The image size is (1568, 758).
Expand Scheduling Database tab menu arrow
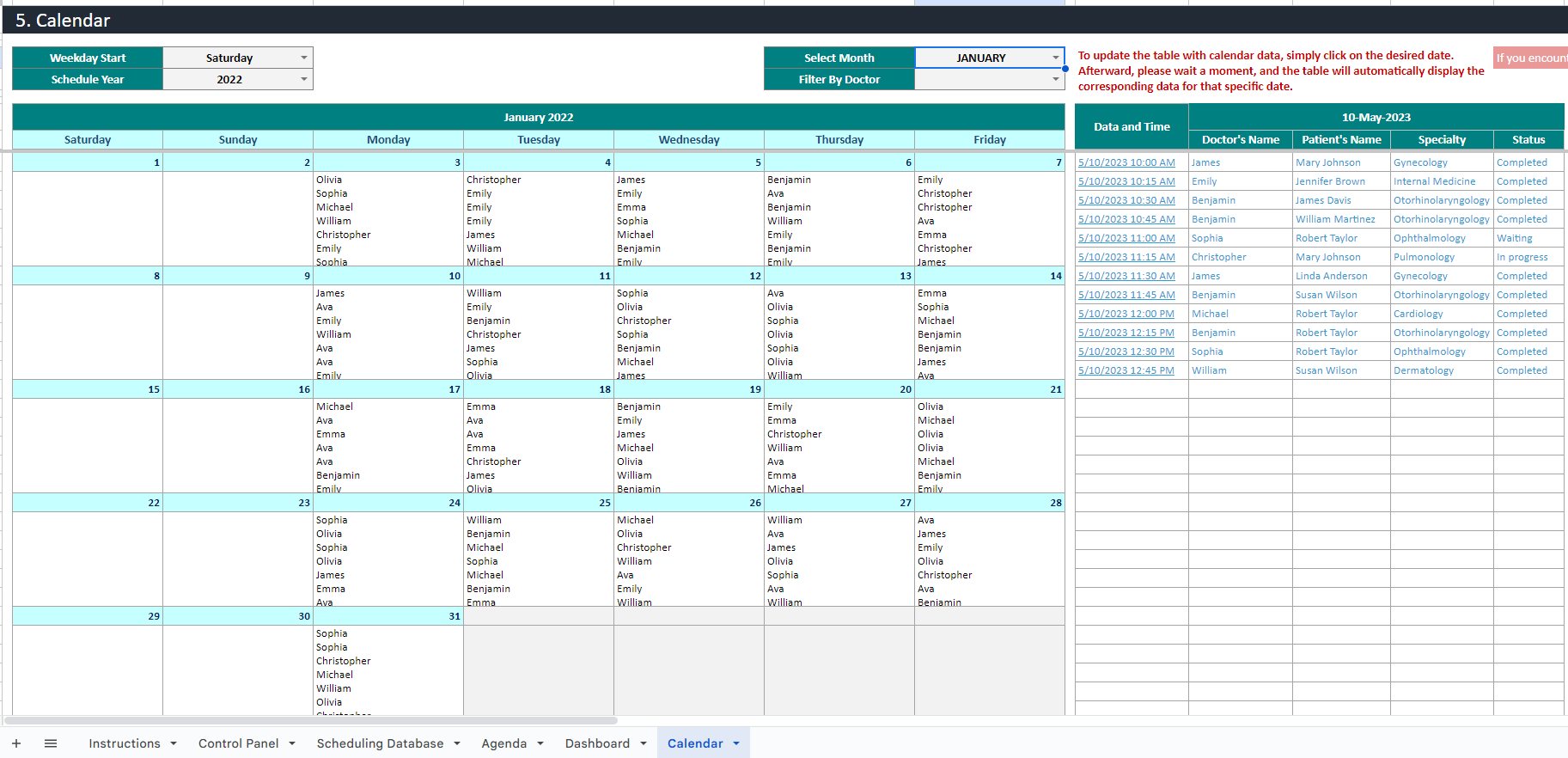point(457,743)
